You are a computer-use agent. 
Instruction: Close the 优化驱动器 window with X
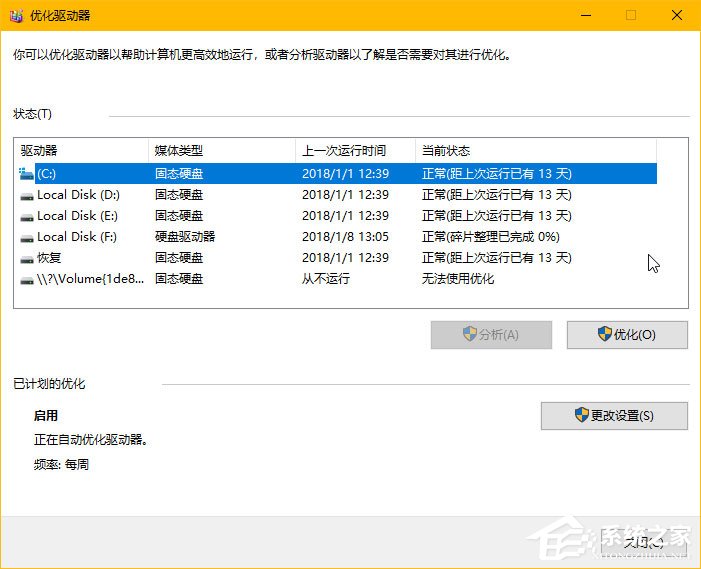click(x=677, y=16)
